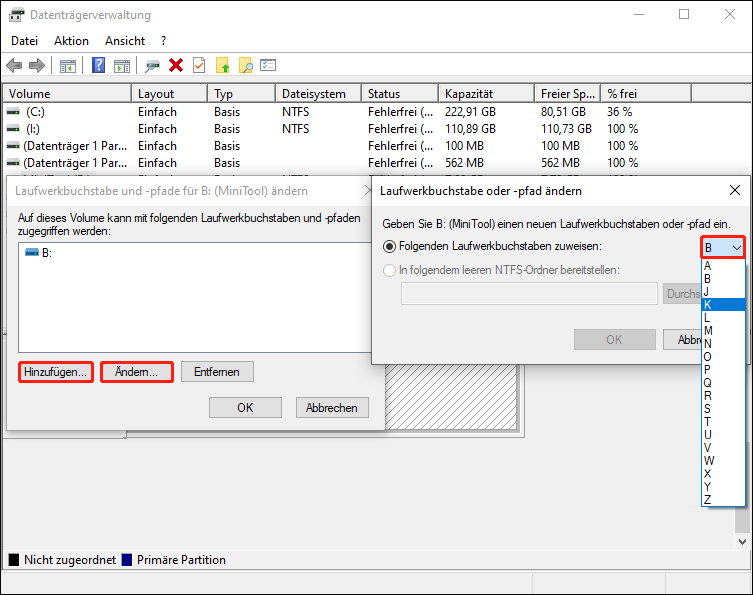The image size is (753, 595).
Task: Open the Ansicht menu
Action: coord(125,41)
